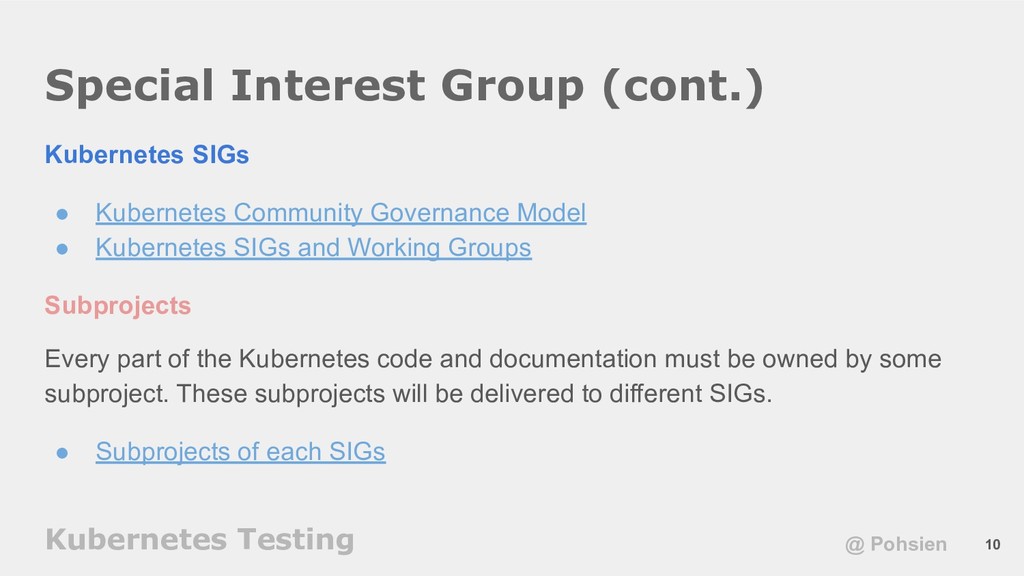The image size is (1024, 576).
Task: Click the @ symbol before Pohsien
Action: (x=854, y=545)
